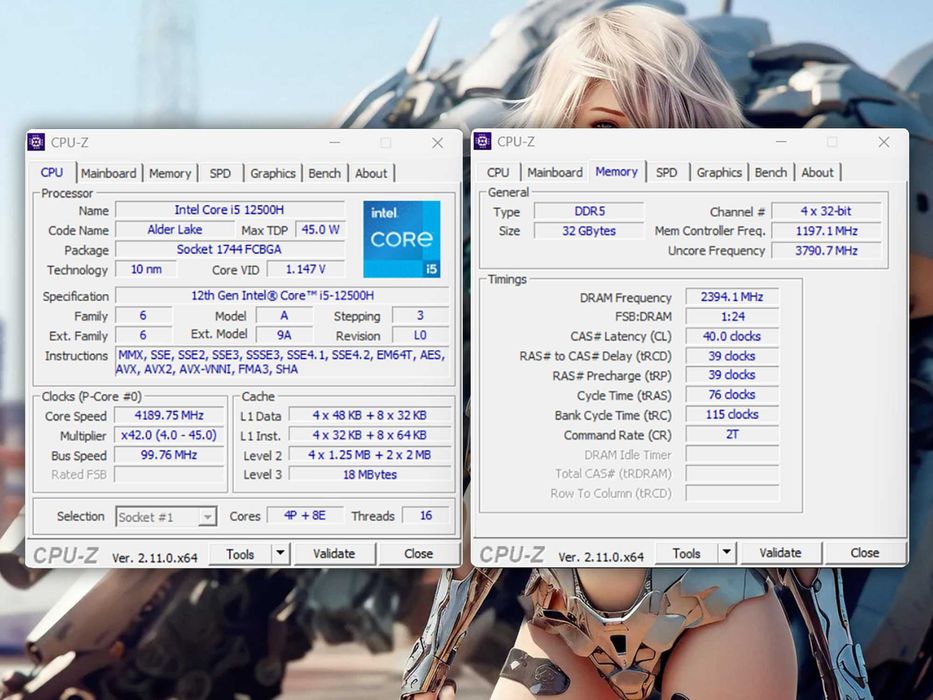Click the 'DDR5' memory type value

point(589,211)
